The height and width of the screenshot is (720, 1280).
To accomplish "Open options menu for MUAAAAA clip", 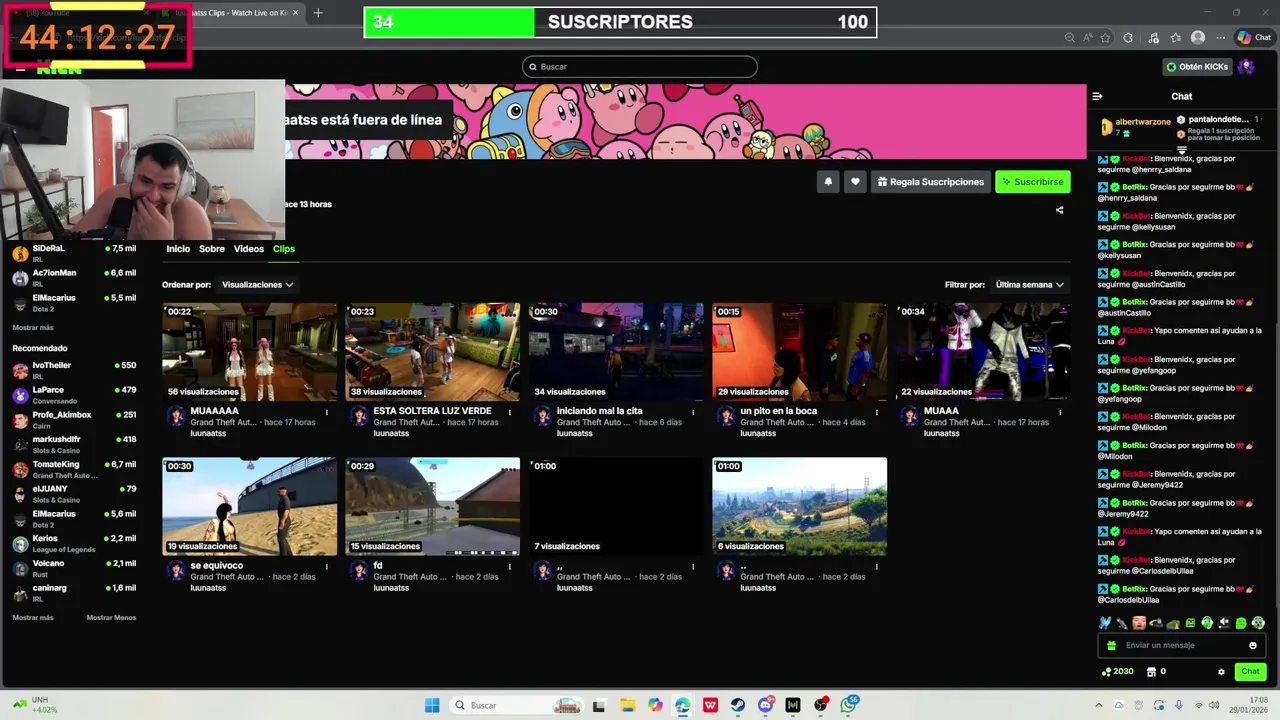I will click(327, 411).
